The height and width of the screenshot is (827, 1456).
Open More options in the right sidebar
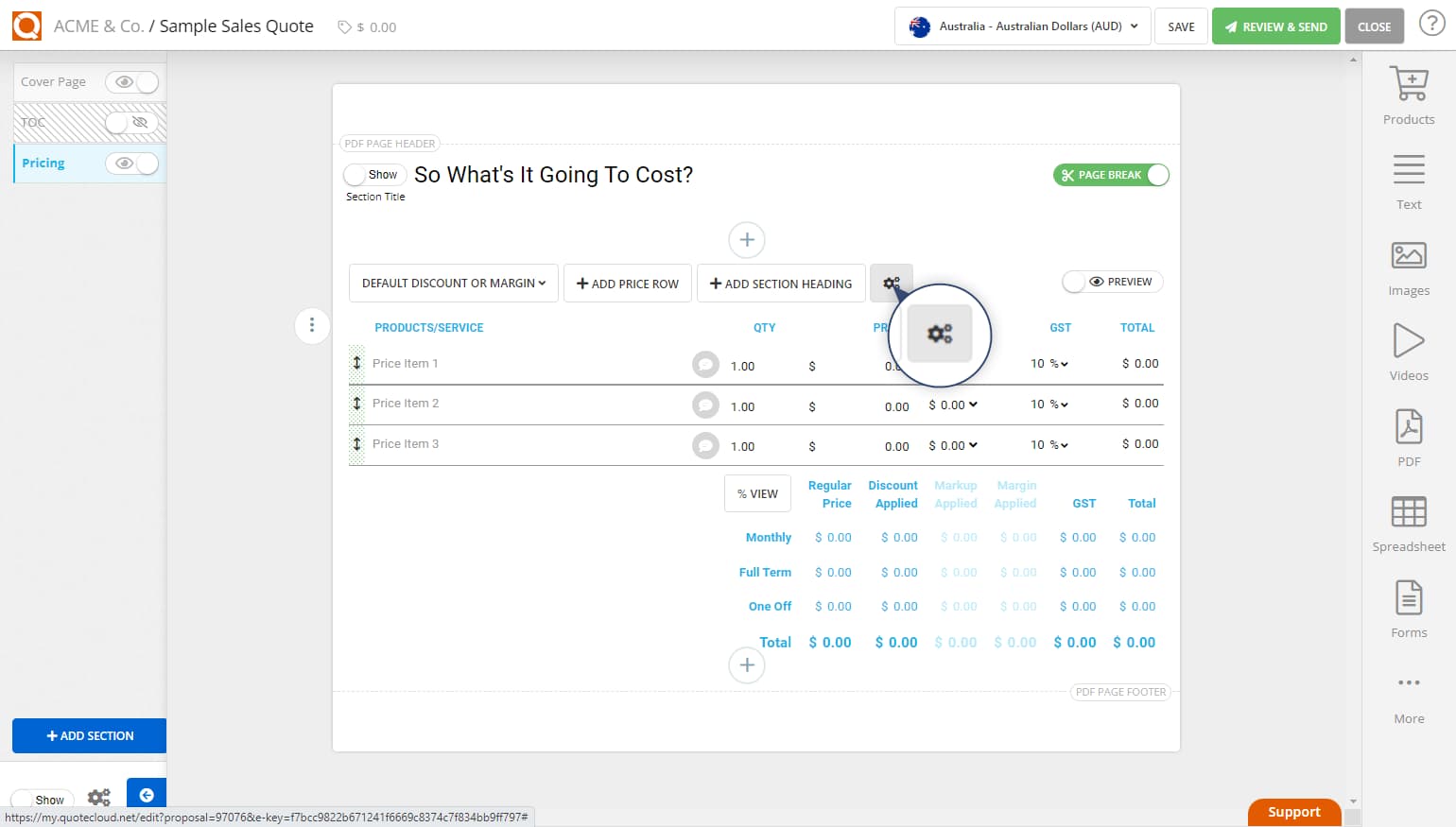tap(1408, 693)
